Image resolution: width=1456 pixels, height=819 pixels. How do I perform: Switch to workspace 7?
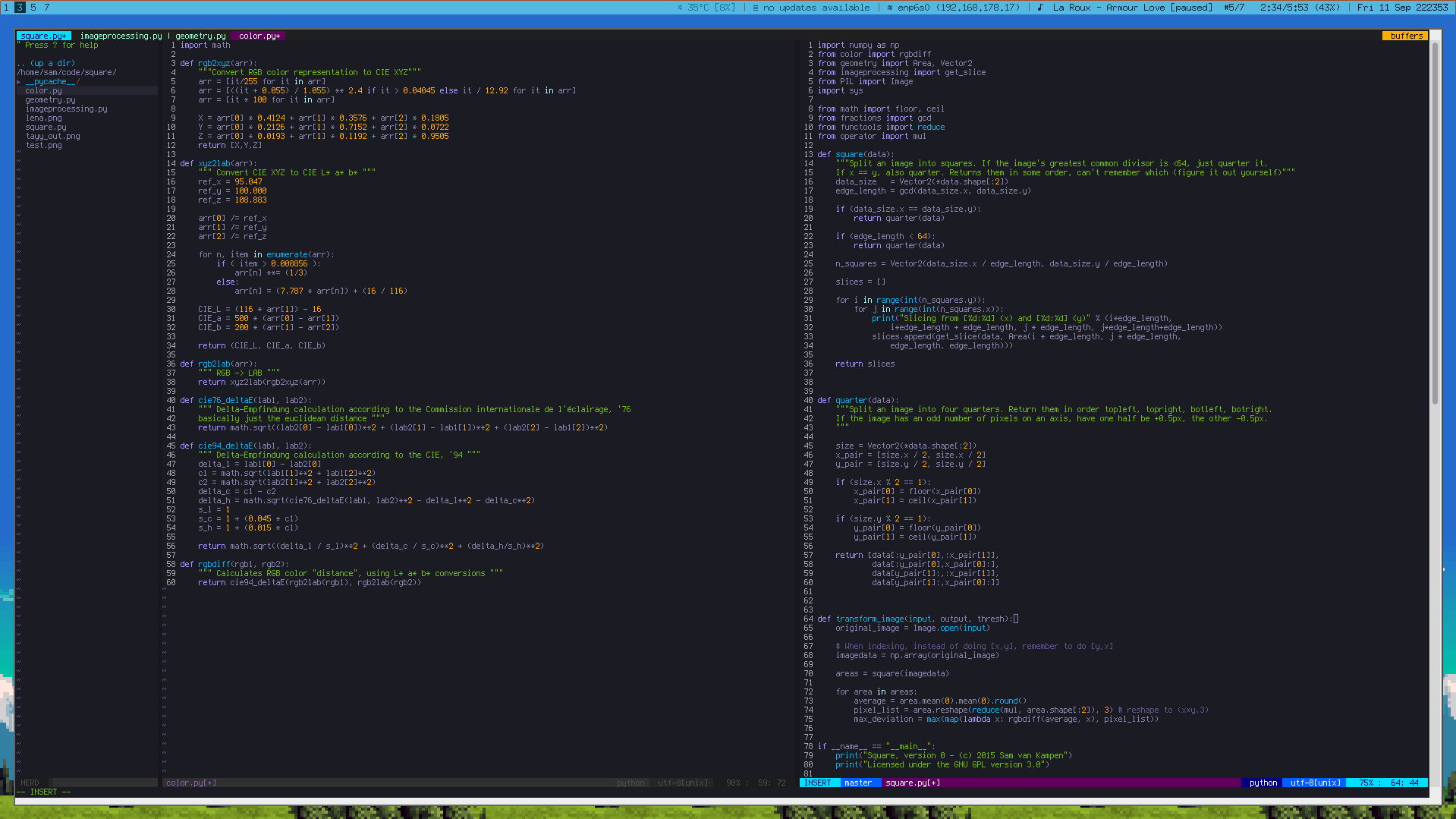coord(46,8)
